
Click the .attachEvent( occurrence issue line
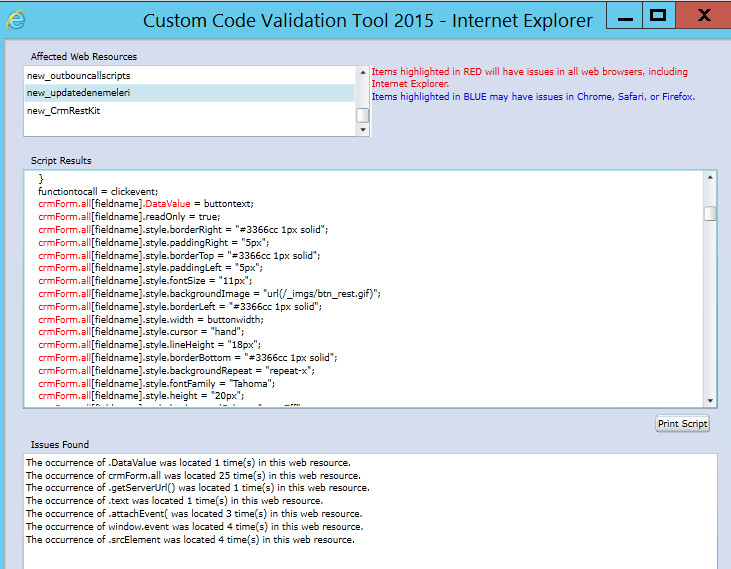click(x=194, y=514)
